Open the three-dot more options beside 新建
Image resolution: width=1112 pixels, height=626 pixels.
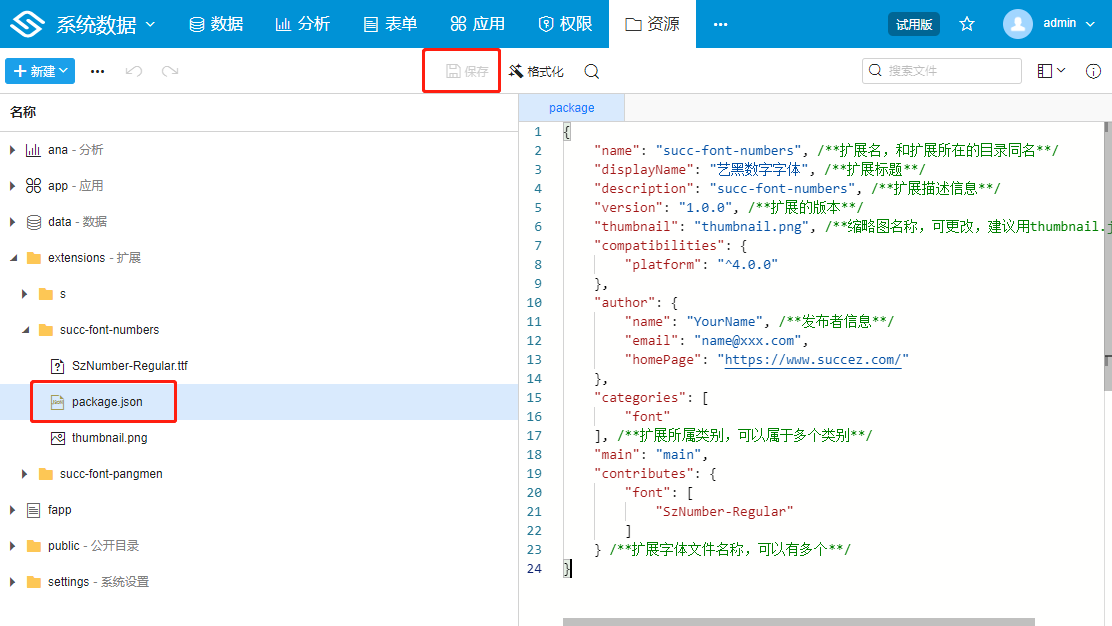(97, 71)
